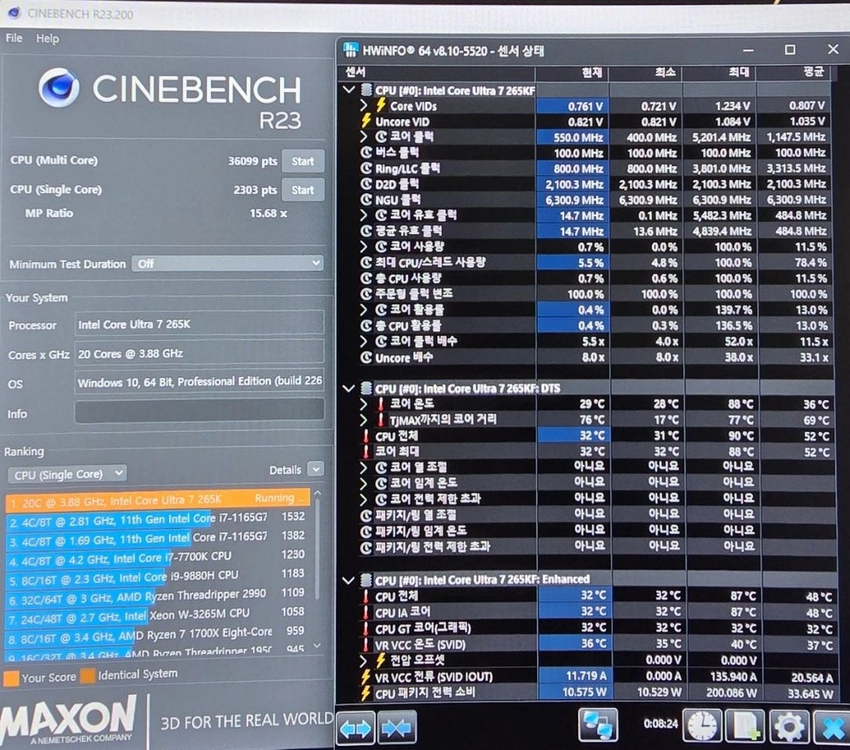Viewport: 850px width, 750px height.
Task: Click the DTS CPU 전체 thermometer icon
Action: pos(366,436)
